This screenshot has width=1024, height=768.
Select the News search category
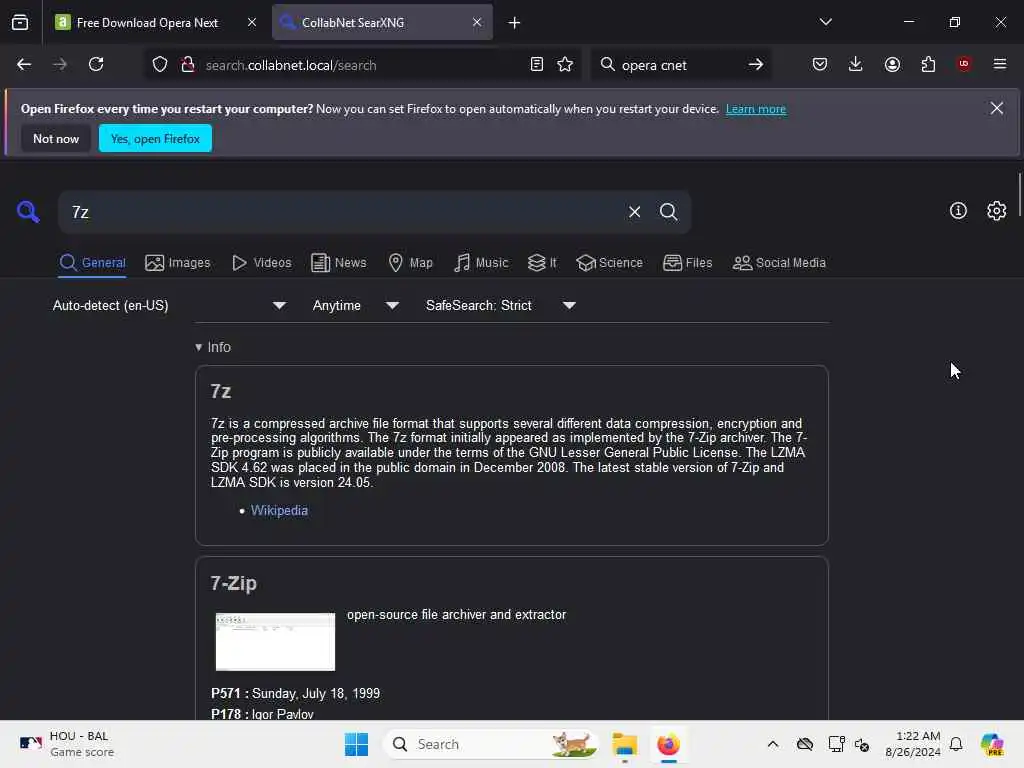click(x=338, y=263)
